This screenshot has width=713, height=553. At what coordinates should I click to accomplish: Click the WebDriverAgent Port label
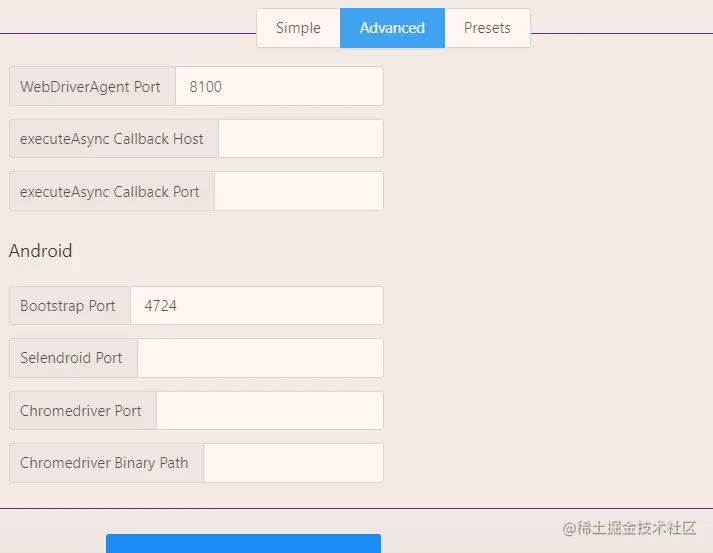coord(92,86)
